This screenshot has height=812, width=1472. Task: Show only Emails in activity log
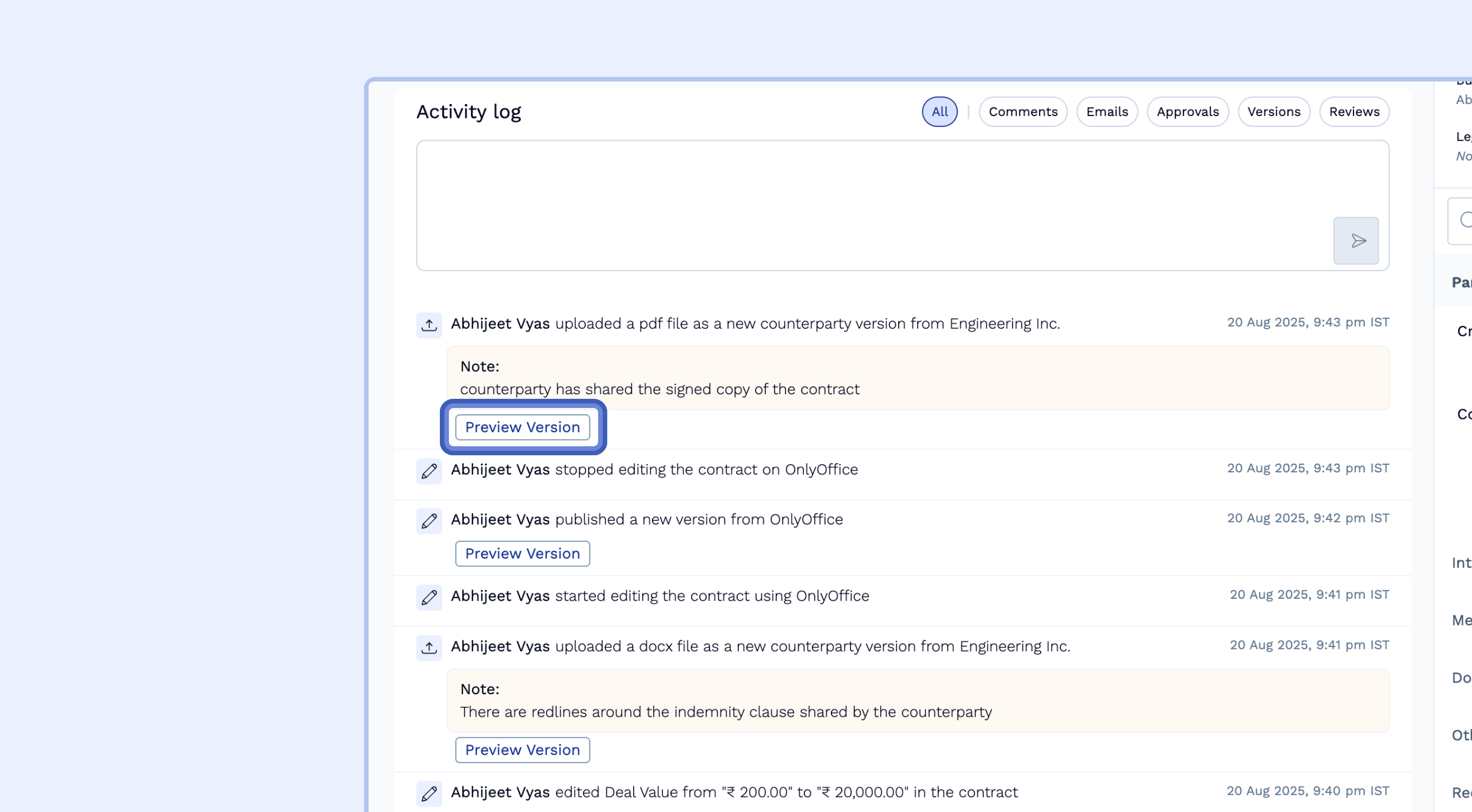[x=1107, y=111]
